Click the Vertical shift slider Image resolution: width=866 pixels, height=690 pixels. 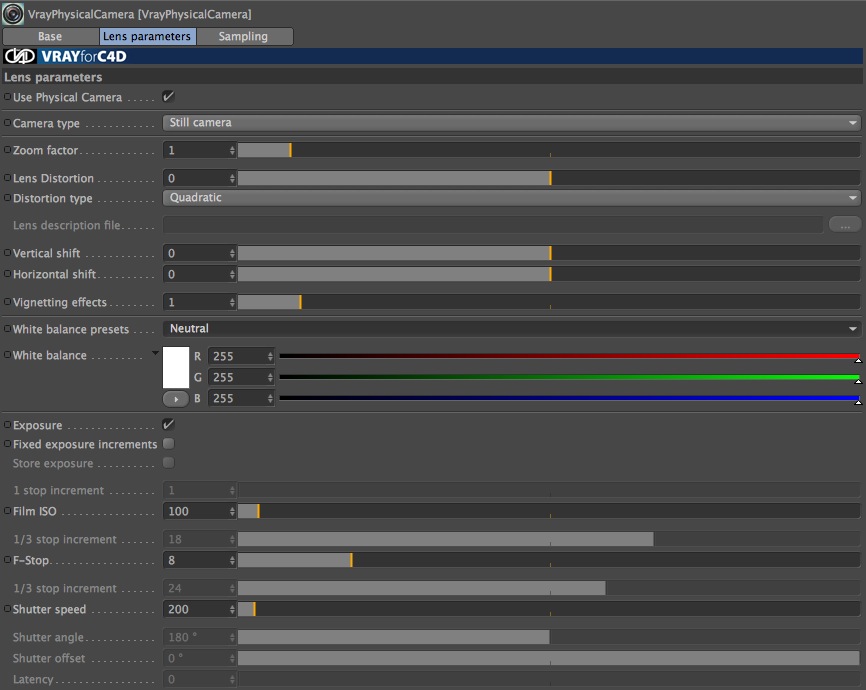(548, 253)
